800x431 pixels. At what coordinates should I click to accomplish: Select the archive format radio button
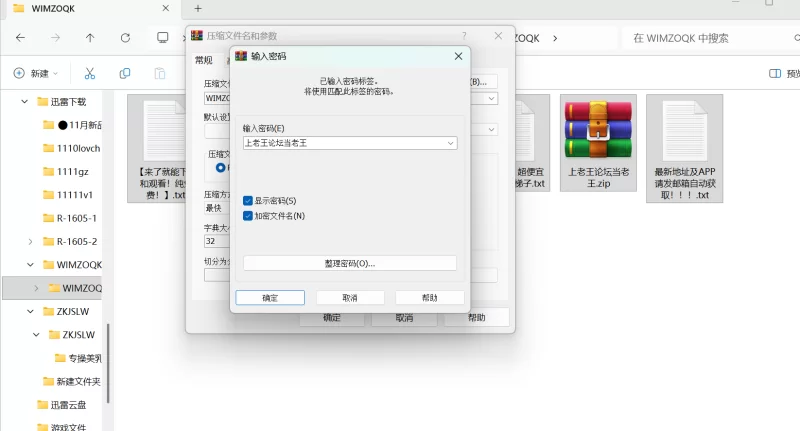click(220, 167)
